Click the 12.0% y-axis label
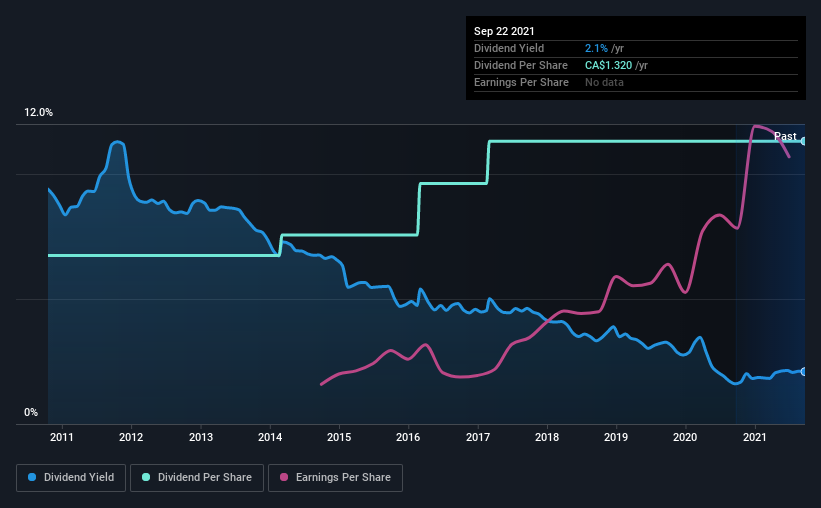 point(38,113)
